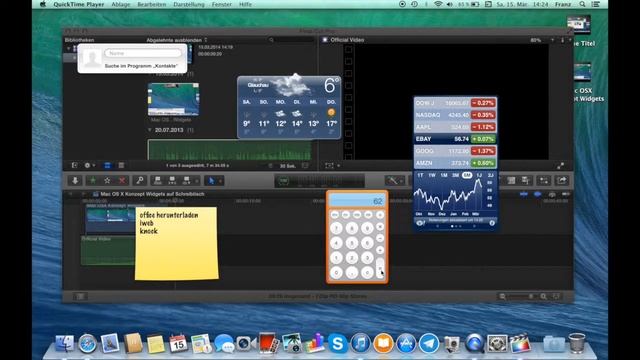Open the QuickTime Player menu
This screenshot has width=640, height=360.
click(x=78, y=4)
